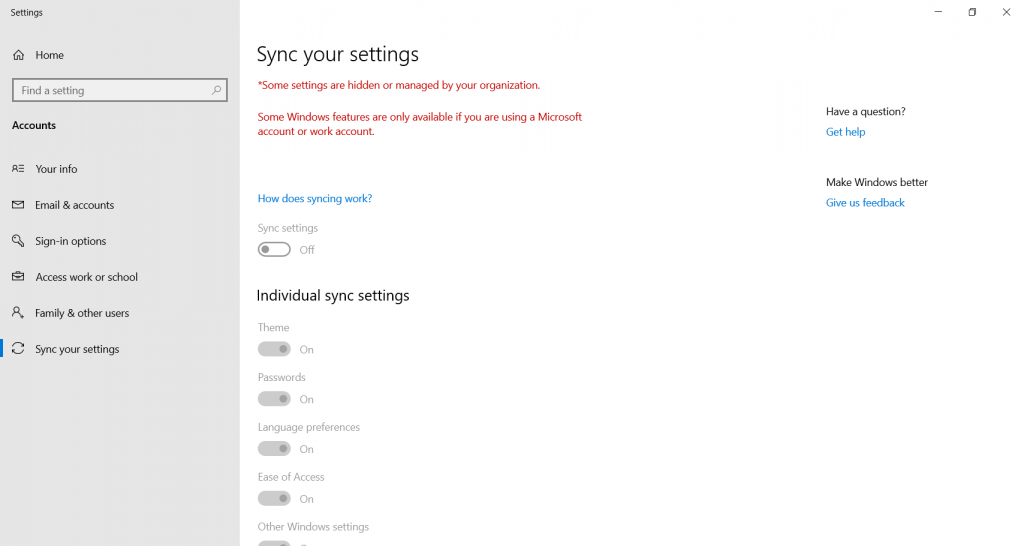Open How does syncing work link
Viewport: 1024px width, 546px height.
coord(315,199)
